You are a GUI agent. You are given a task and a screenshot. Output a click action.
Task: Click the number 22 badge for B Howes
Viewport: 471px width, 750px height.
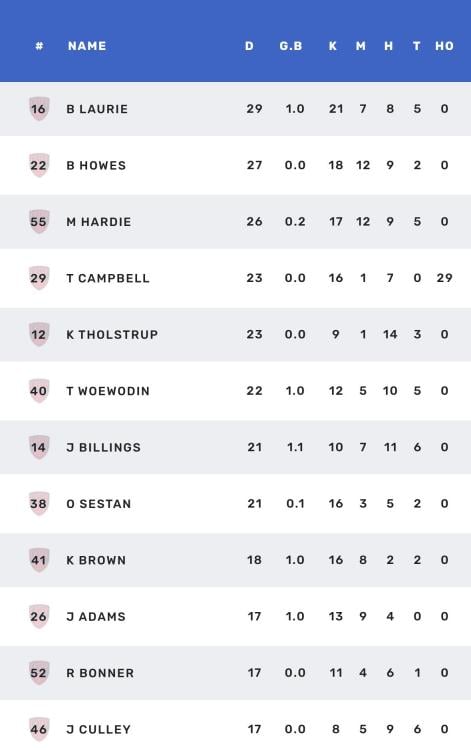click(x=39, y=165)
